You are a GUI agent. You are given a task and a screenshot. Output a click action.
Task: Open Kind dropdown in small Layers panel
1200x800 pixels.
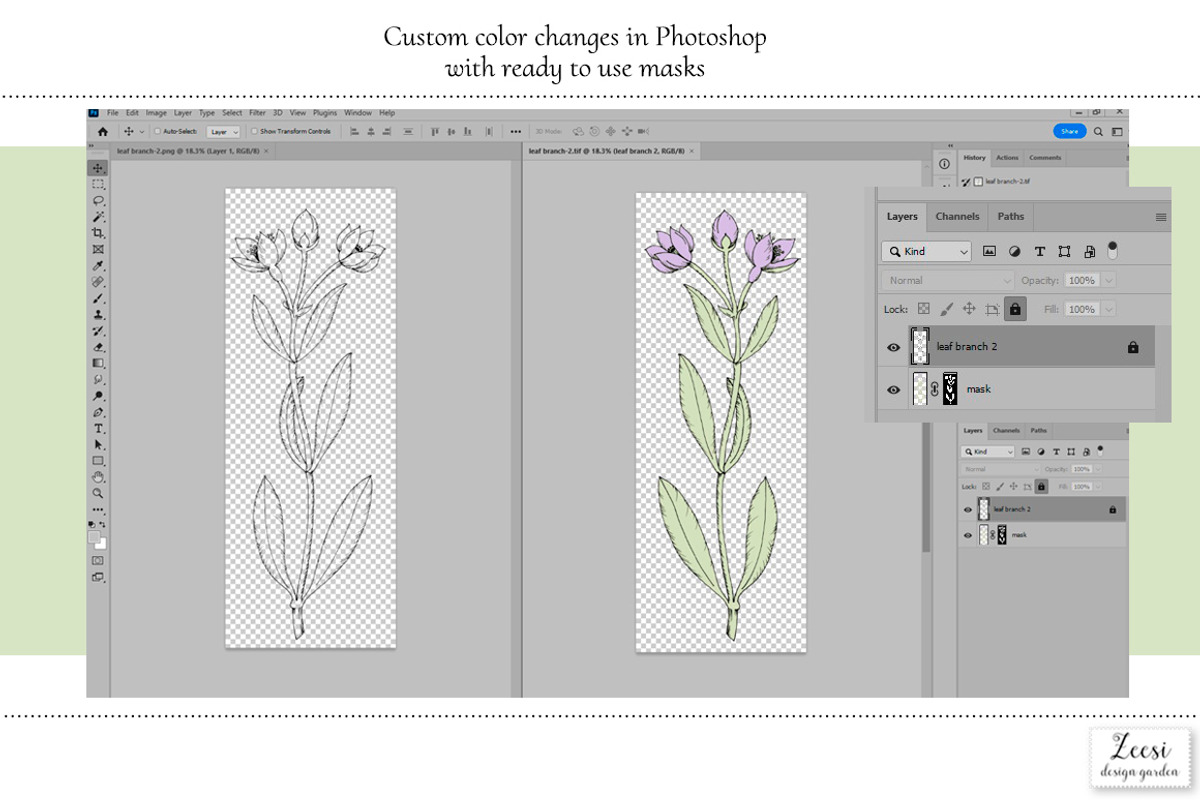(987, 452)
